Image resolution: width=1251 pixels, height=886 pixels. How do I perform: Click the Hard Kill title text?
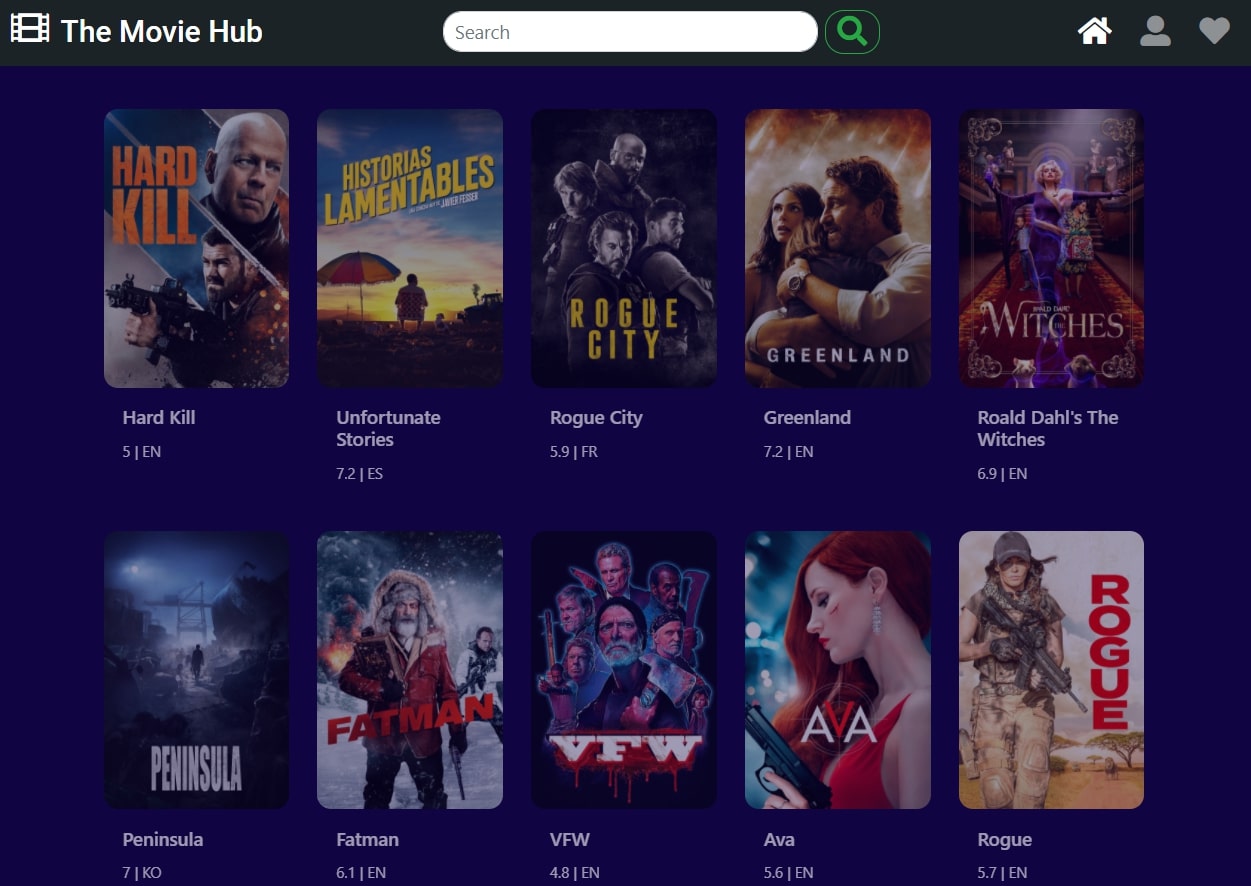(159, 418)
